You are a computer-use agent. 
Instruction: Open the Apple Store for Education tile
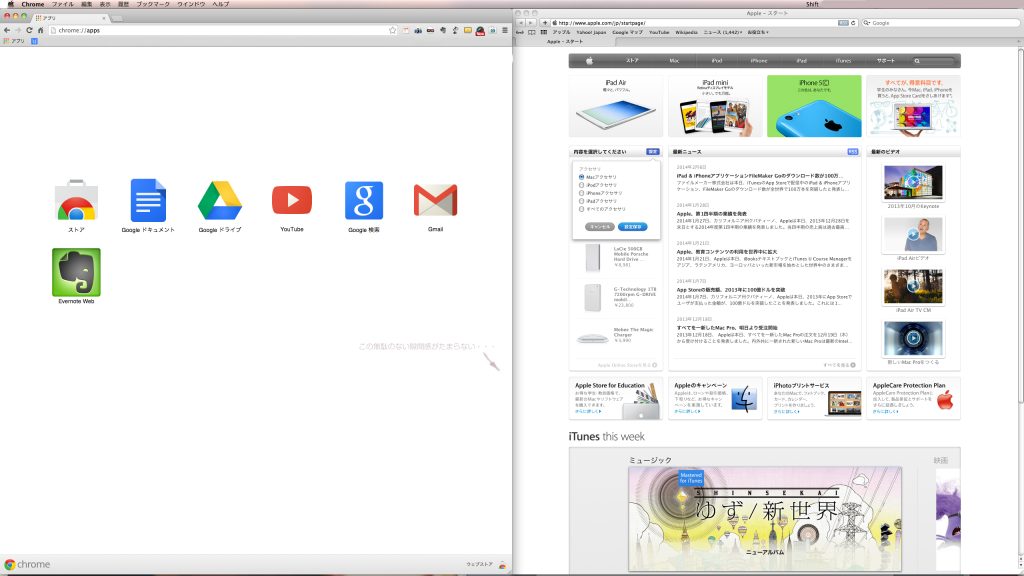pos(616,398)
